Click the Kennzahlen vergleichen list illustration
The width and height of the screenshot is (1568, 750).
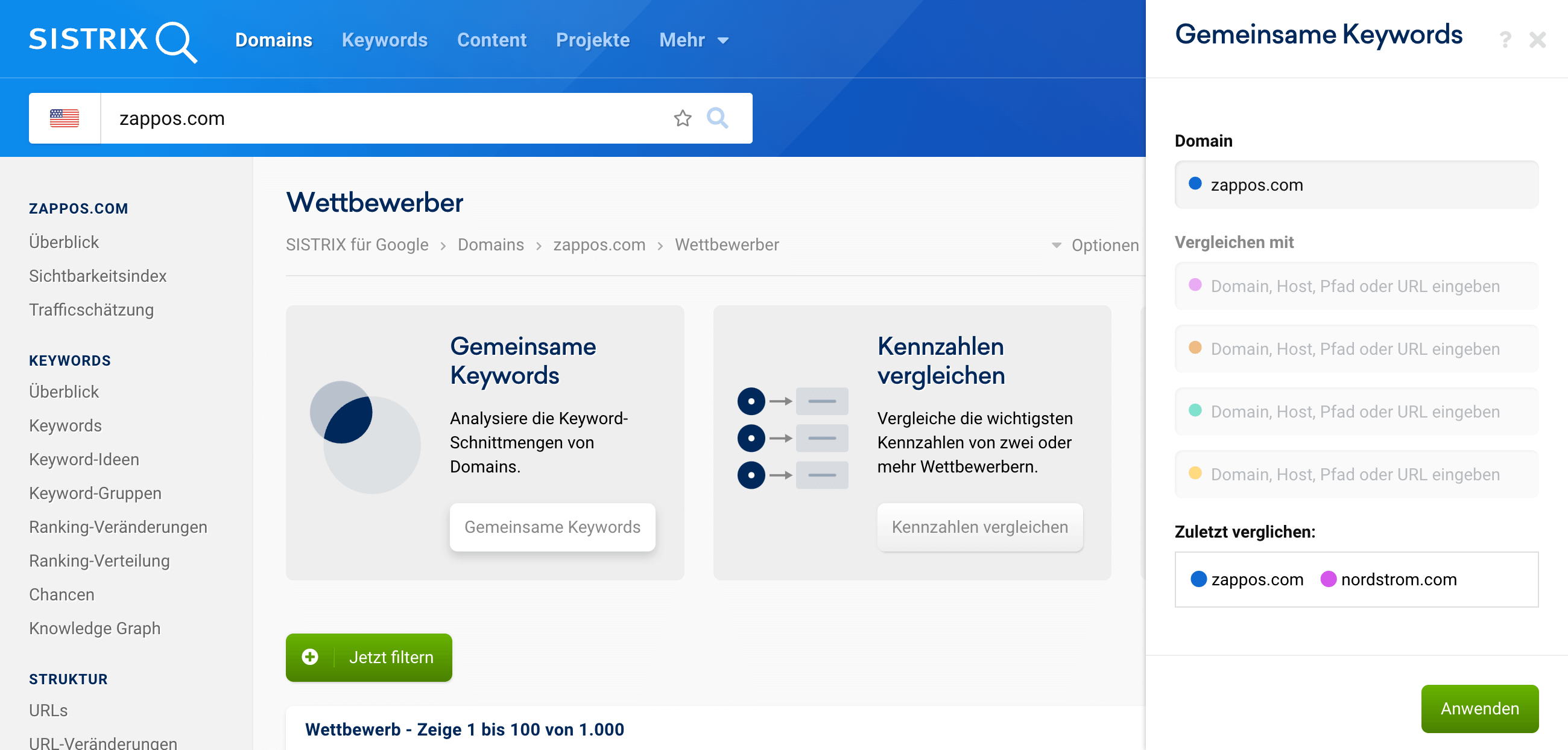tap(792, 437)
